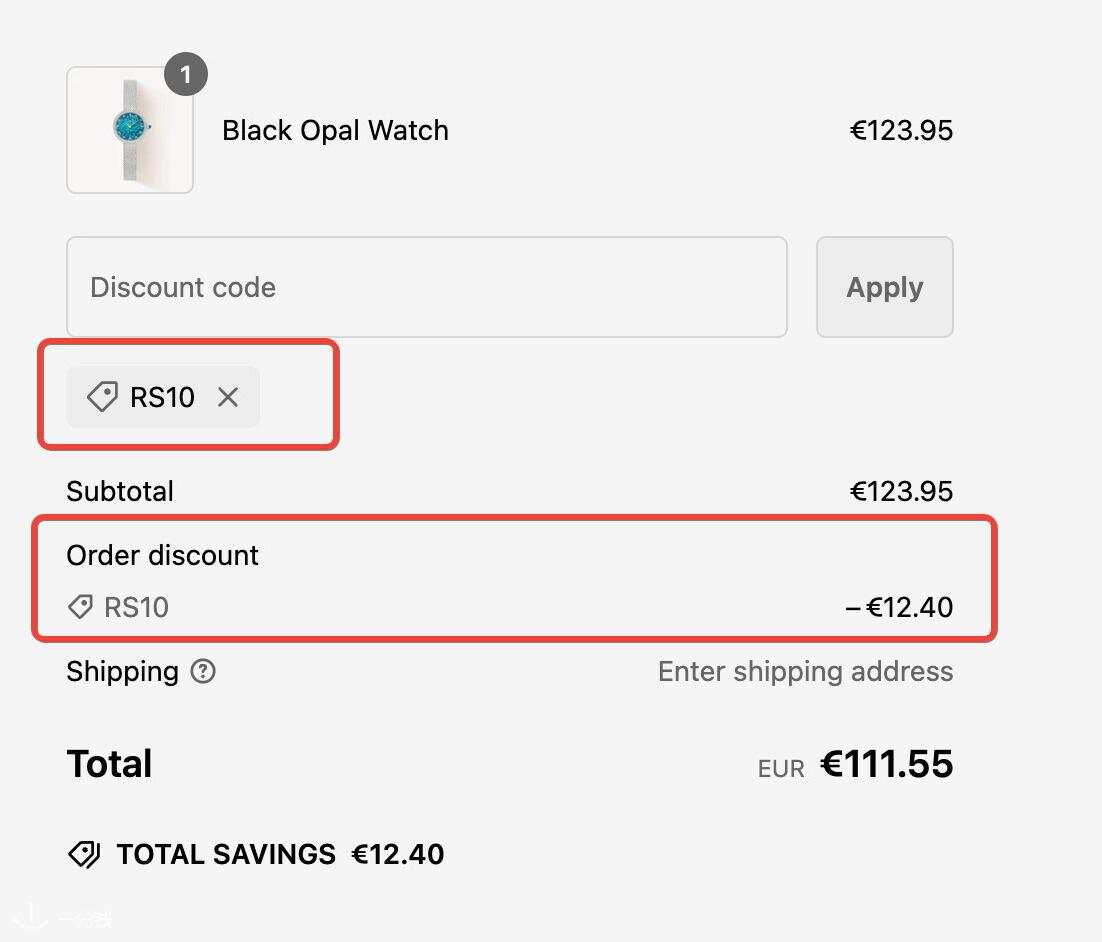The width and height of the screenshot is (1102, 942).
Task: Click the quantity badge showing 1
Action: [186, 74]
